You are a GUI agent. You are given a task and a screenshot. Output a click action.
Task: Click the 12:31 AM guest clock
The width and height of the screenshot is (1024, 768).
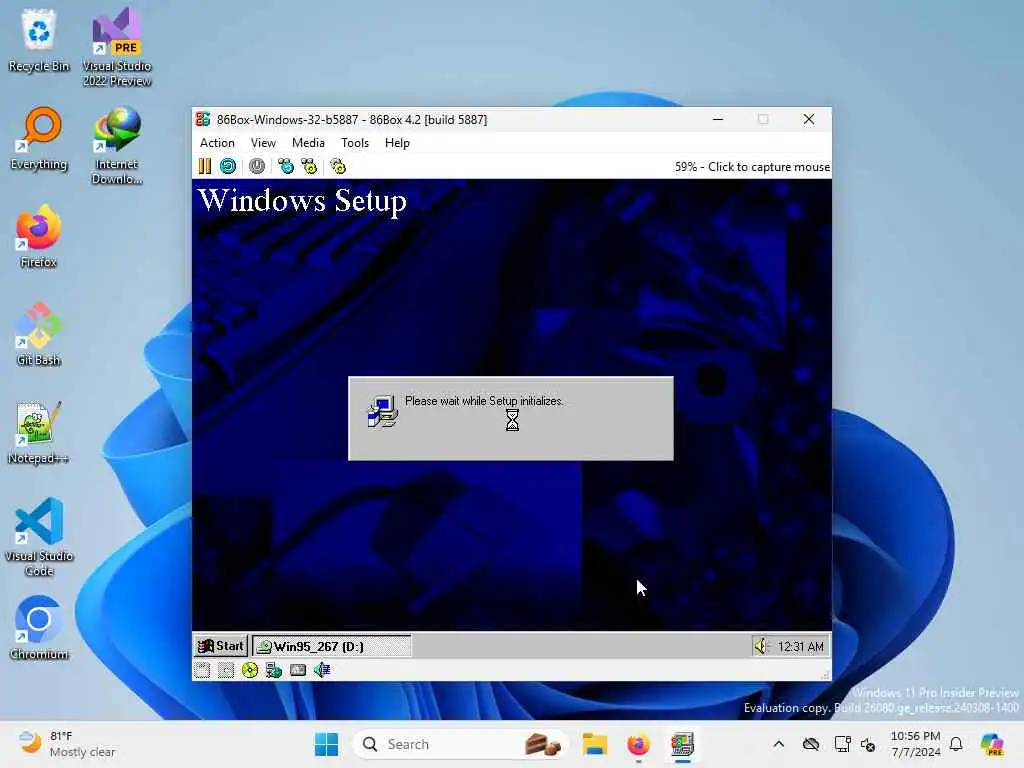click(x=800, y=647)
